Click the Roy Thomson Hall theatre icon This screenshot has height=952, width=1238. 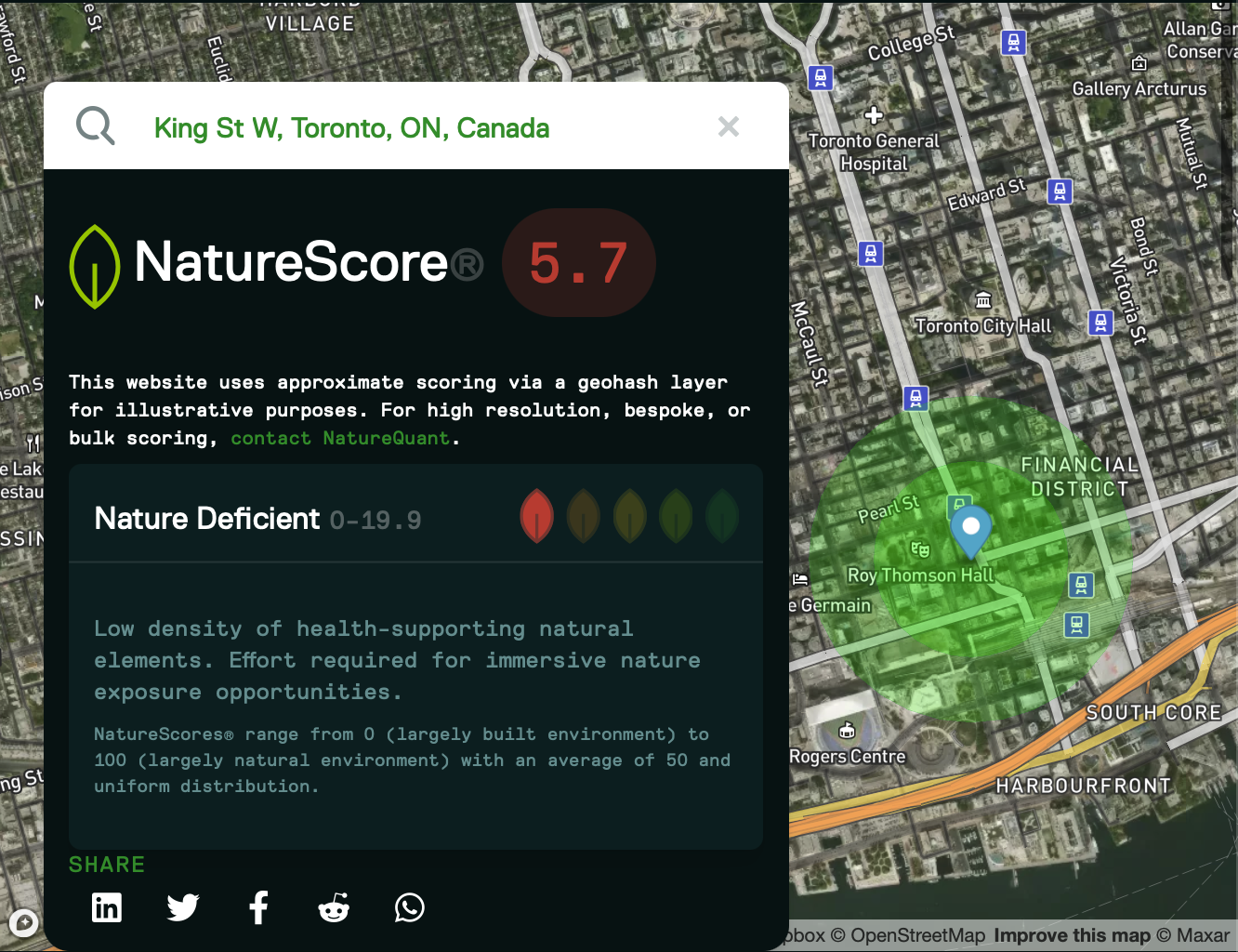pos(920,549)
